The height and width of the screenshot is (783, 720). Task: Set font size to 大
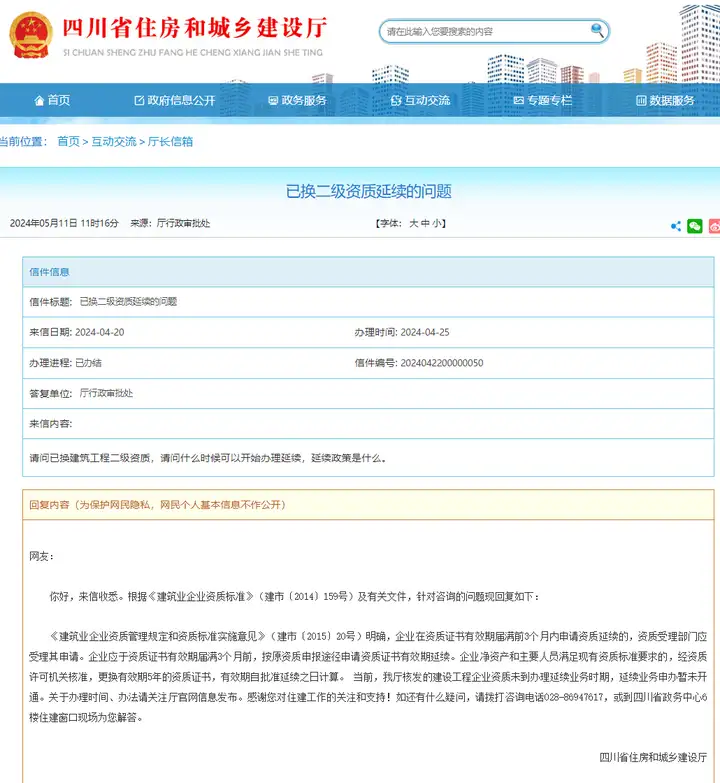coord(413,223)
